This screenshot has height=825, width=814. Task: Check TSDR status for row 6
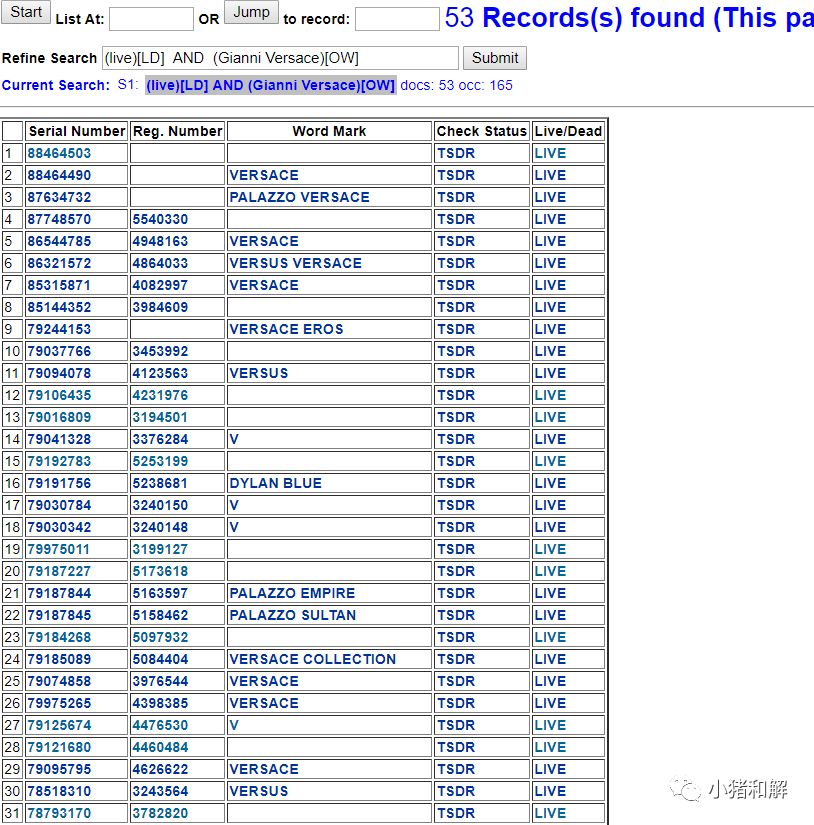tap(456, 263)
